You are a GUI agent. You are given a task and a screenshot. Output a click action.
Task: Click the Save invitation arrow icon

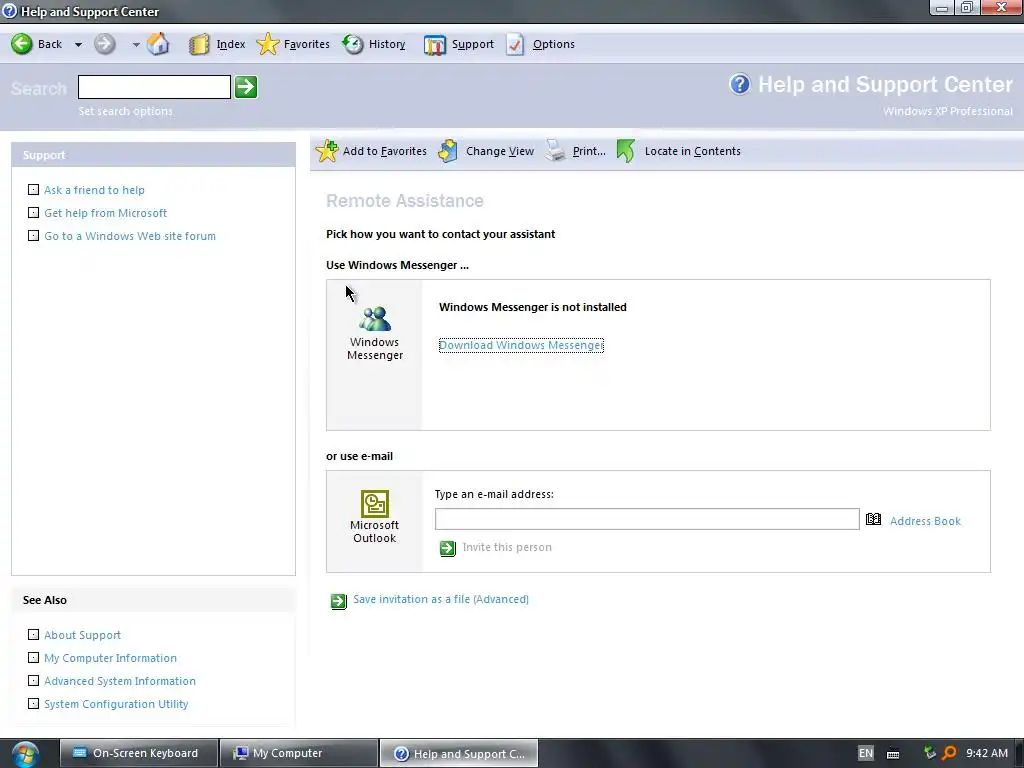(x=338, y=601)
